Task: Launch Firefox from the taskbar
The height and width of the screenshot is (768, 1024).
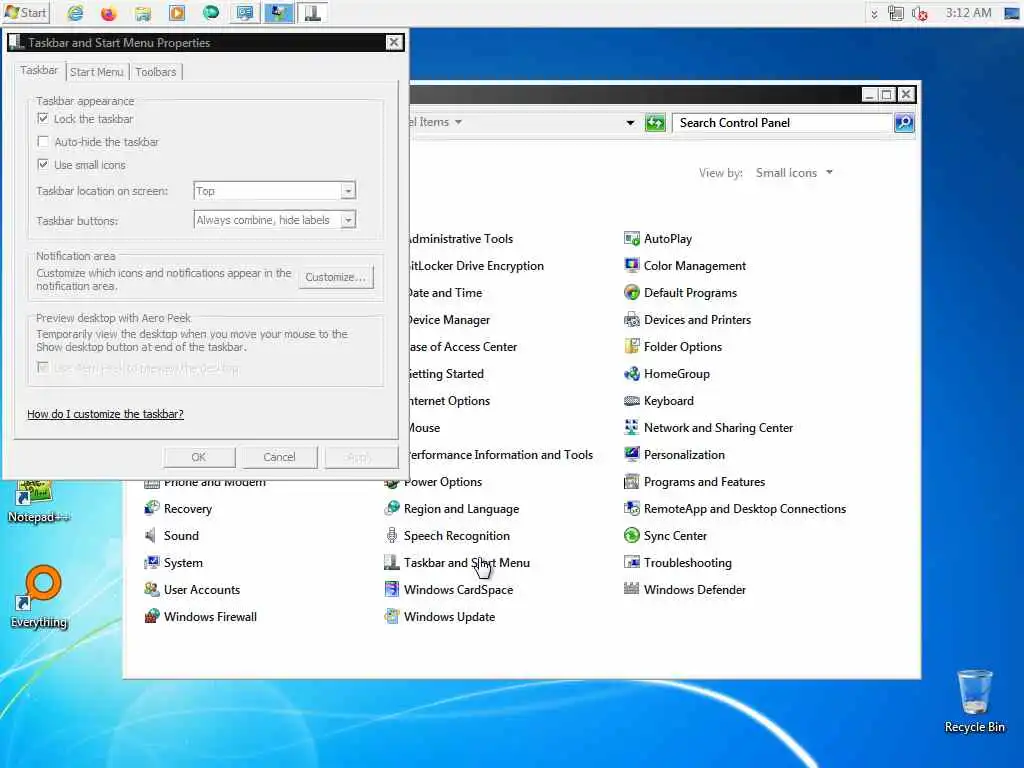Action: coord(108,12)
